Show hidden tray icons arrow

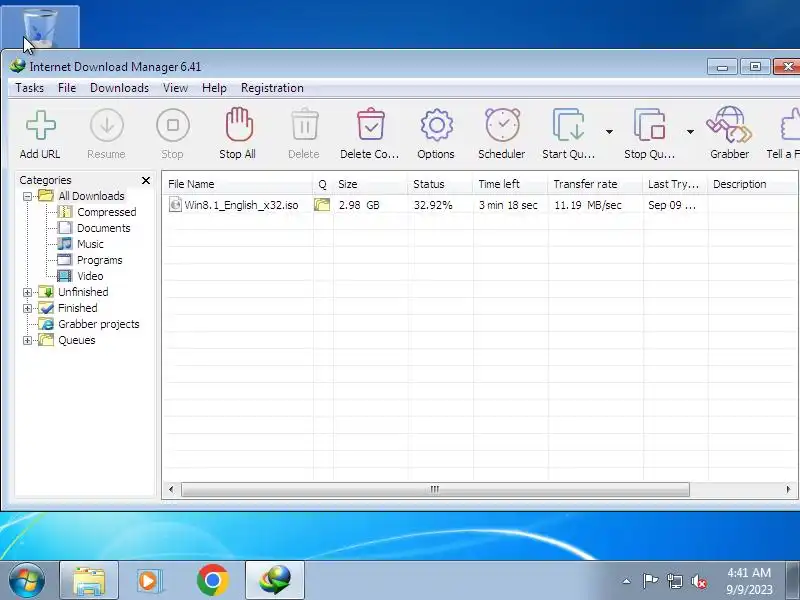[x=627, y=581]
